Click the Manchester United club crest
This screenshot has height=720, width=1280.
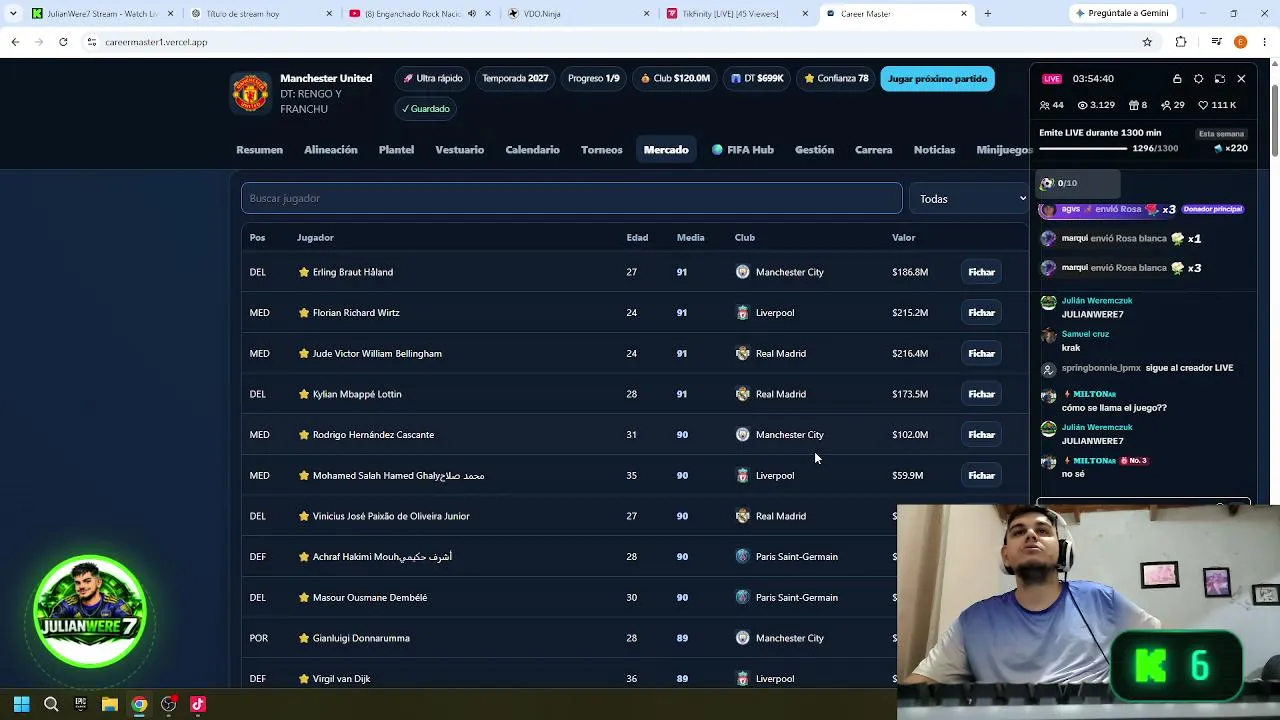(250, 93)
